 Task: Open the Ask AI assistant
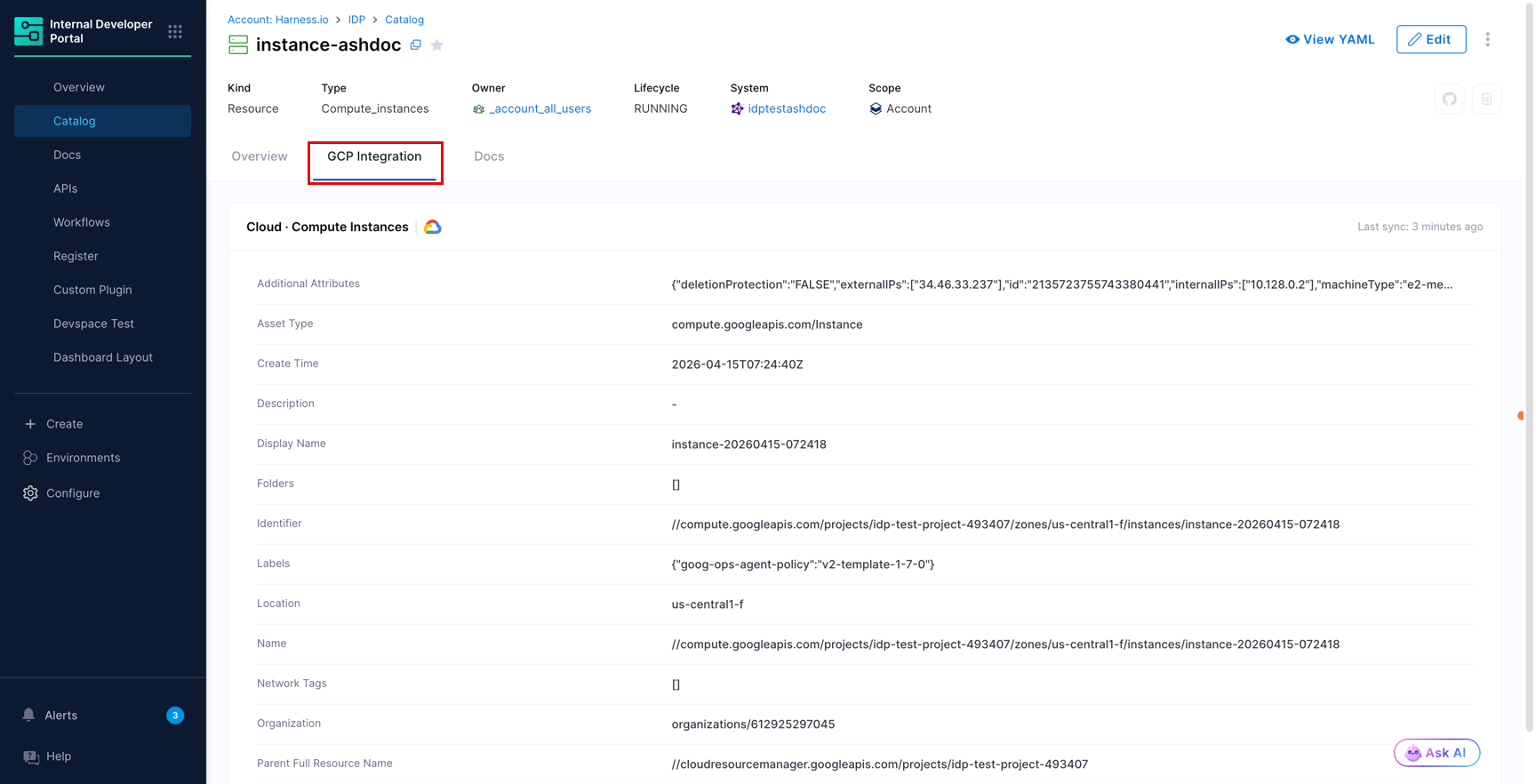coord(1436,753)
